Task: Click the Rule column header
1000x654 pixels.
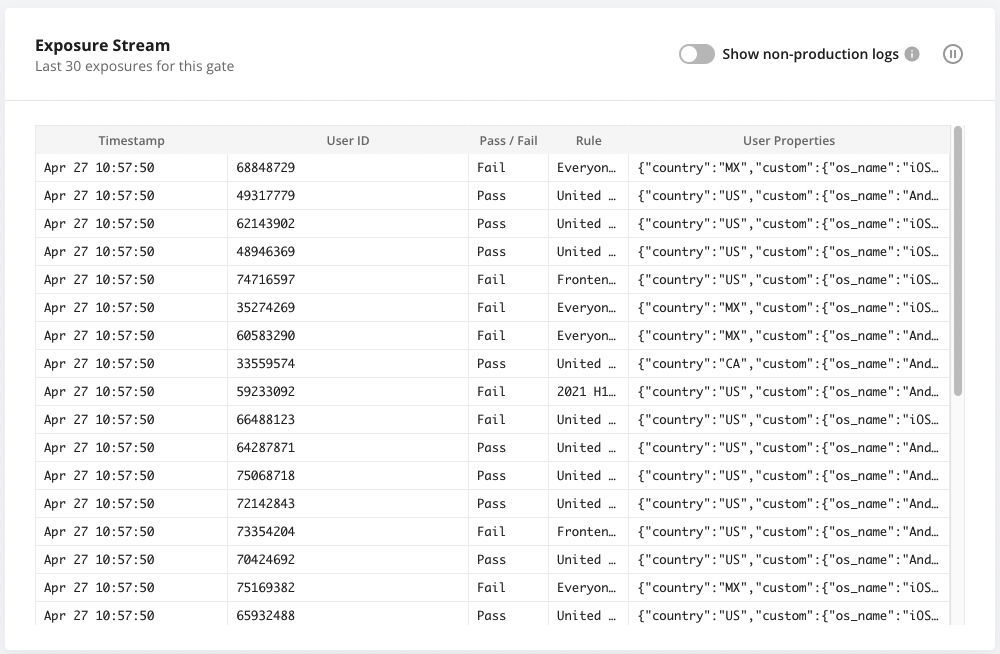Action: tap(588, 140)
